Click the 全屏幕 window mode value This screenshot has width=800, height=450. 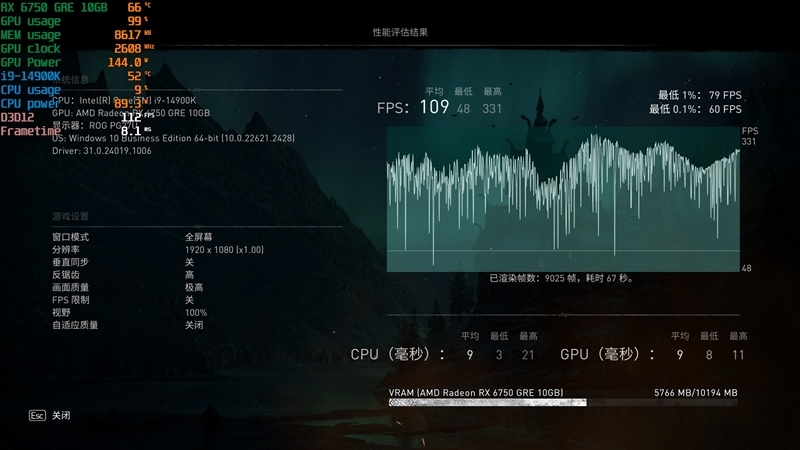coord(198,237)
